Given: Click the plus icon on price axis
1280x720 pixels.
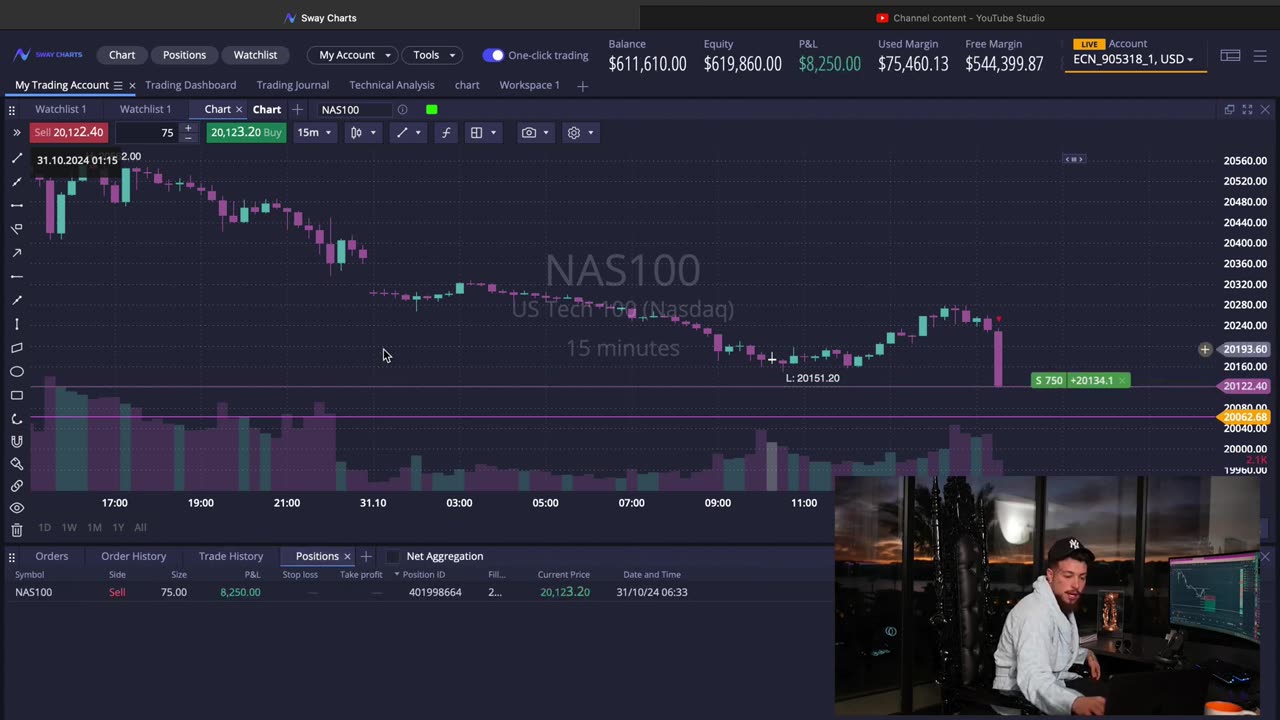Looking at the screenshot, I should 1205,349.
